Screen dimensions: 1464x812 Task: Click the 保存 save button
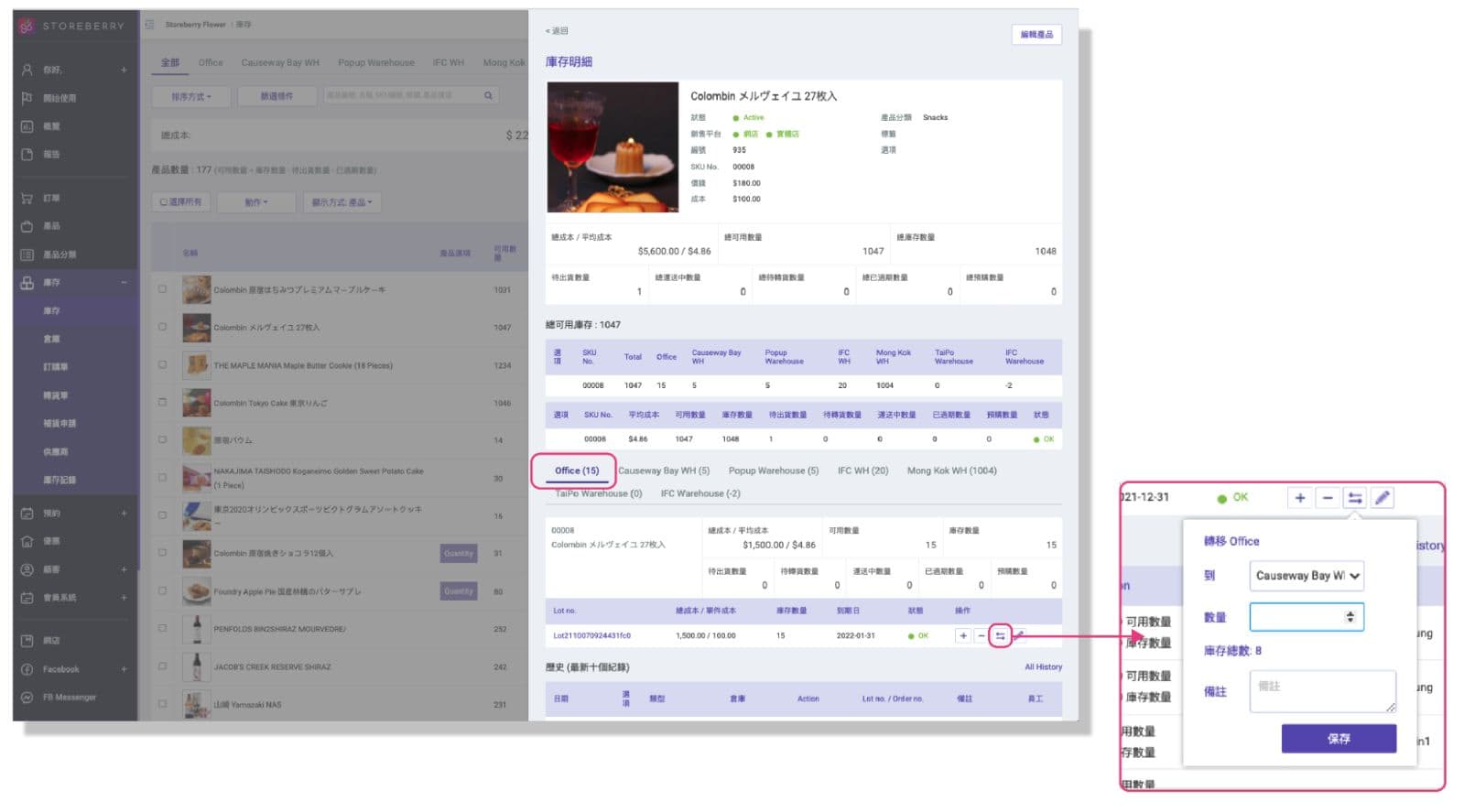[1339, 739]
